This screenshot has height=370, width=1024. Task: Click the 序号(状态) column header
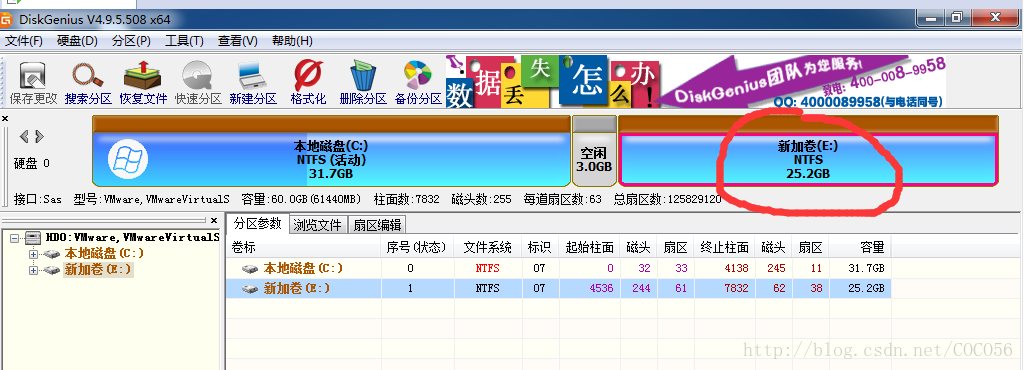(417, 247)
